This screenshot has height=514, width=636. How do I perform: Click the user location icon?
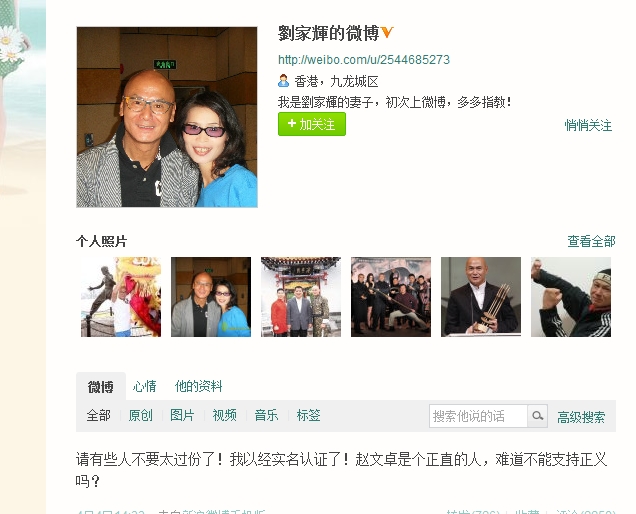click(x=283, y=81)
